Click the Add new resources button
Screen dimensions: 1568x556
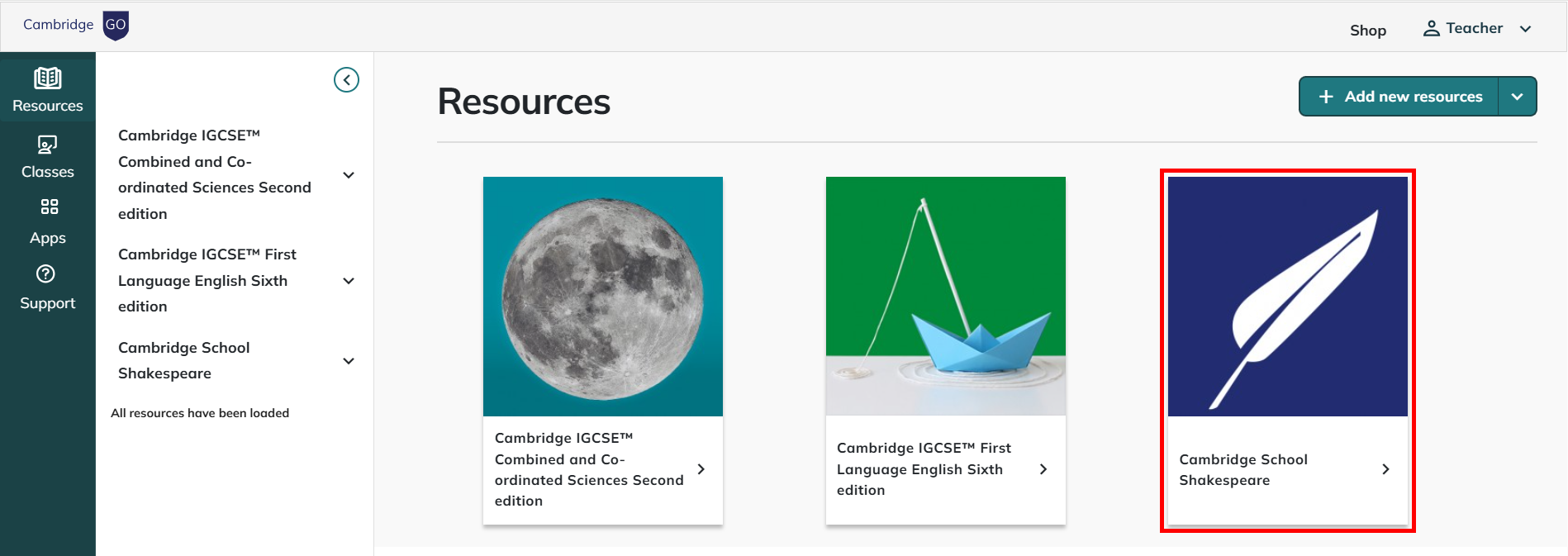click(x=1399, y=97)
